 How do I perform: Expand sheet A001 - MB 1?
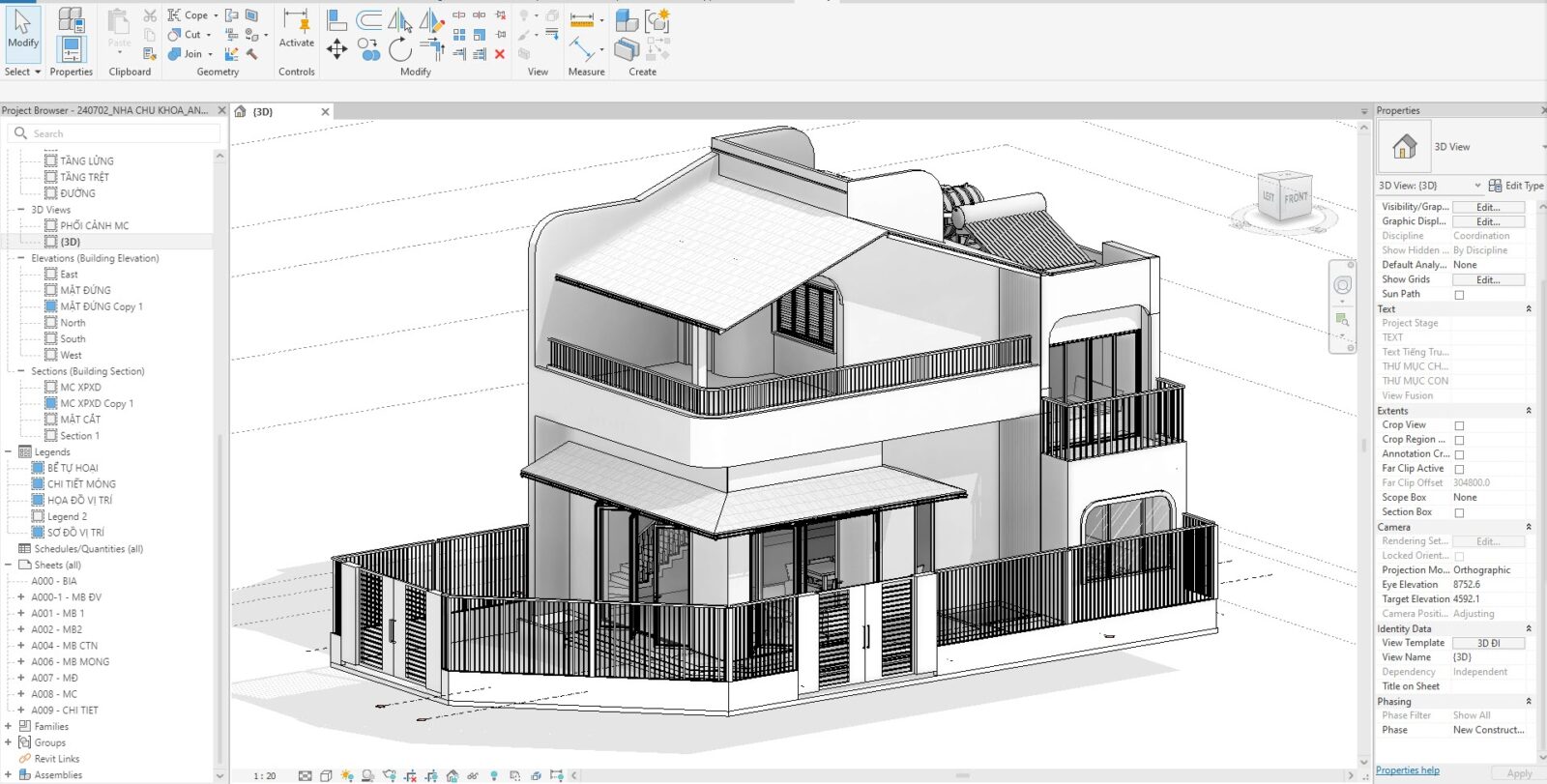point(21,613)
